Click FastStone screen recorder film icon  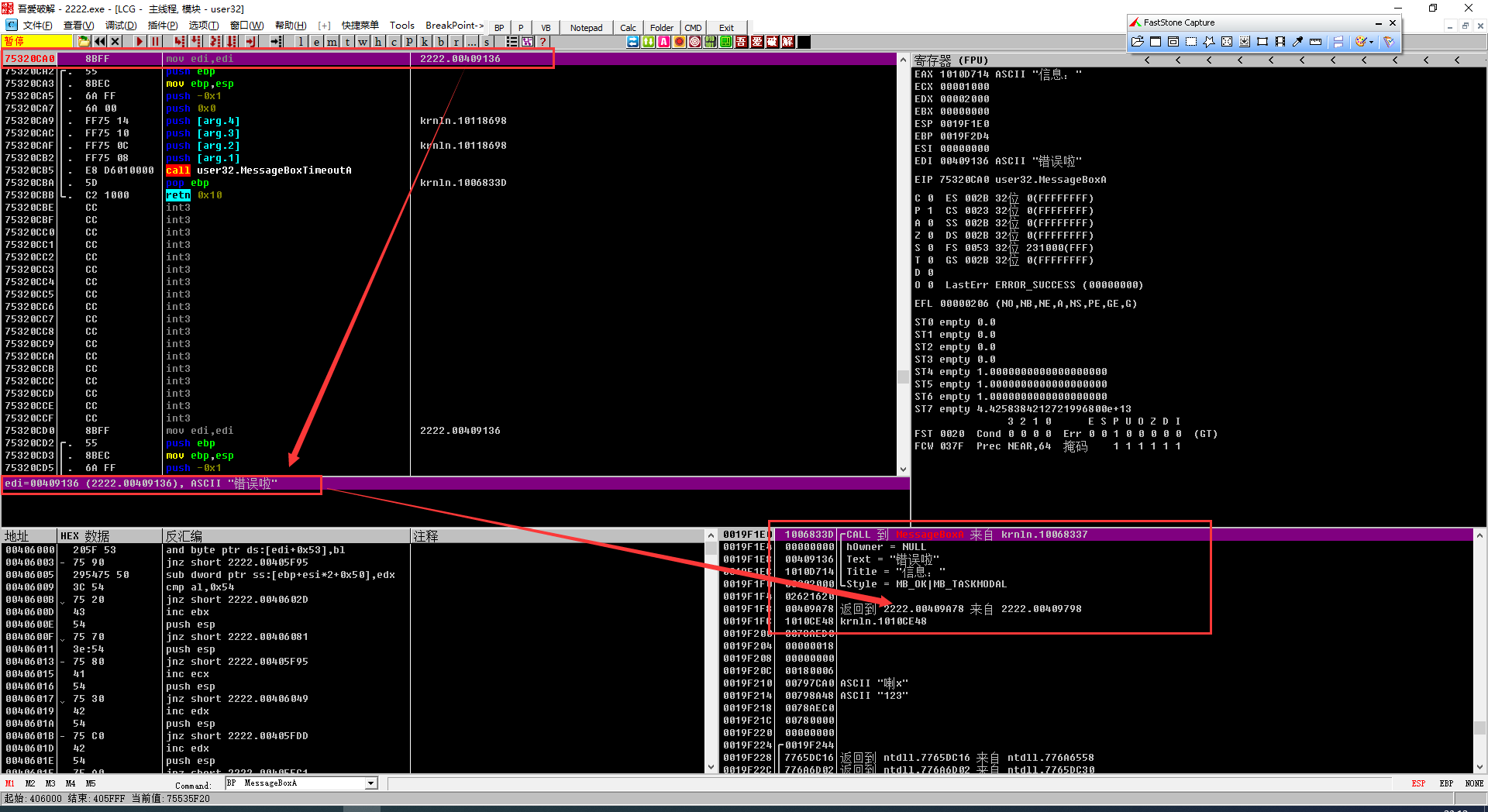[1280, 41]
